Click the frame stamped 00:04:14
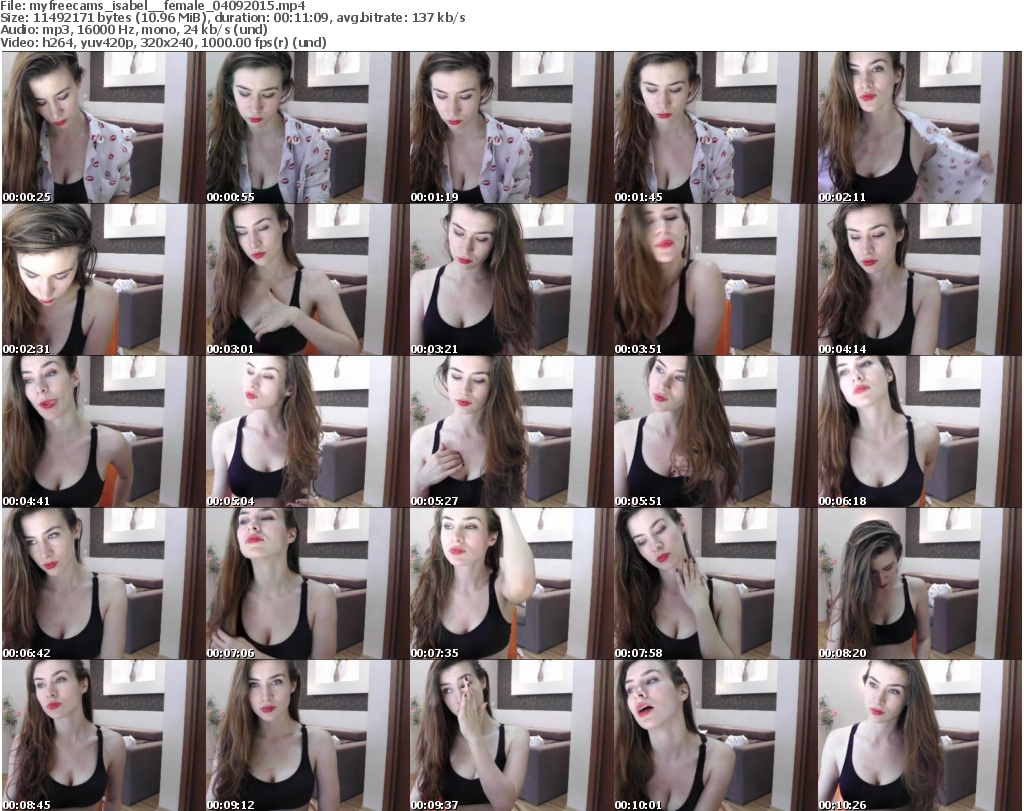Viewport: 1024px width, 811px height. pyautogui.click(x=920, y=279)
